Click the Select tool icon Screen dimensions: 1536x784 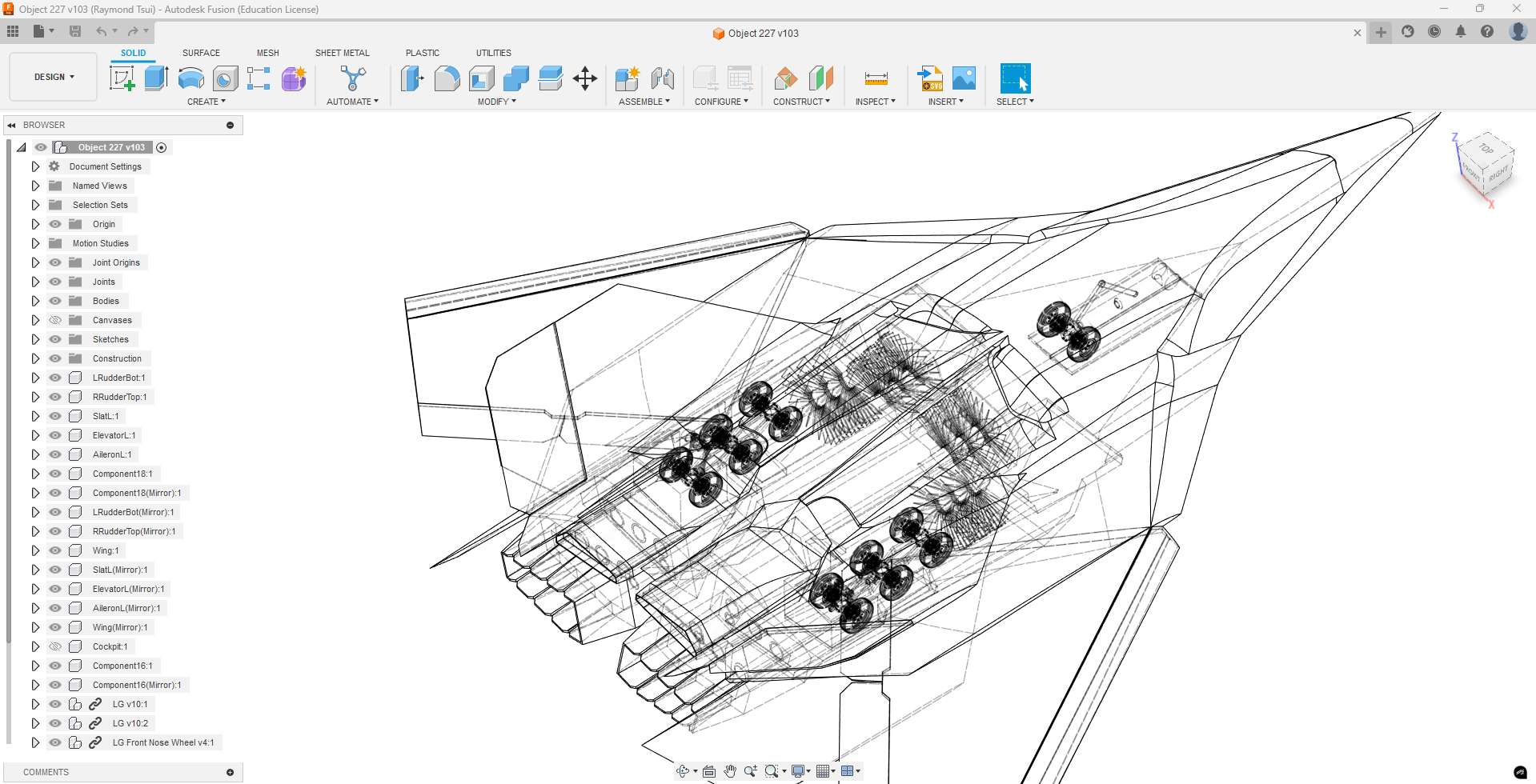tap(1015, 78)
